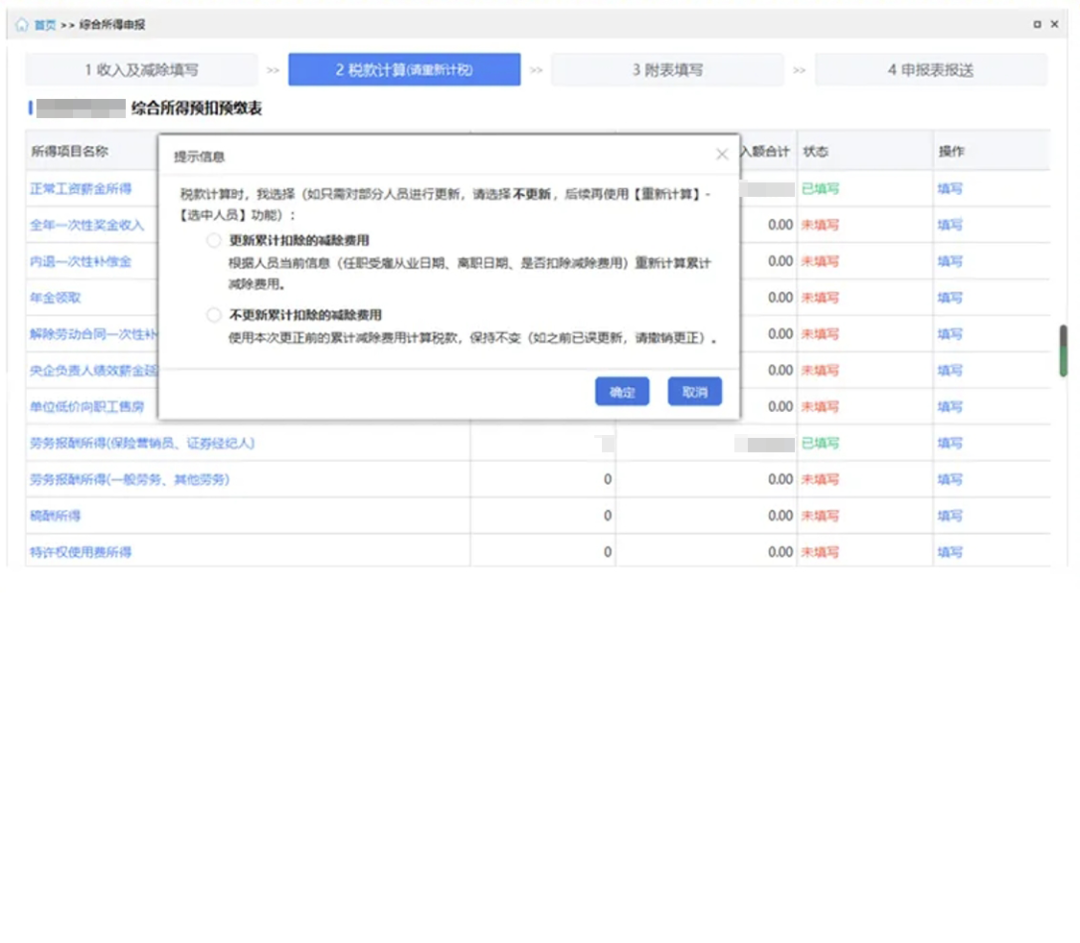Go to step 1 收入及减除填写 tab
Viewport: 1080px width, 943px height.
point(141,70)
